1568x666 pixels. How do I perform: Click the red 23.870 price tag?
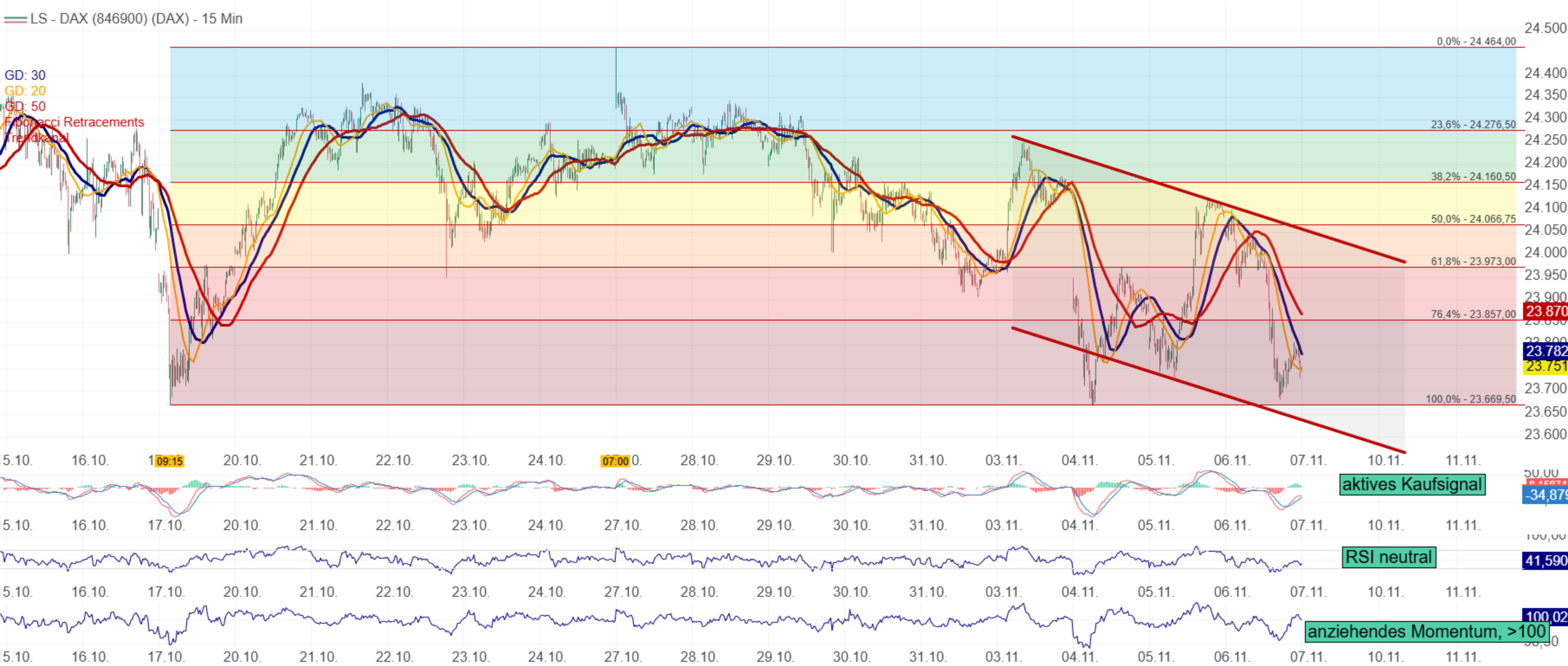(x=1545, y=312)
